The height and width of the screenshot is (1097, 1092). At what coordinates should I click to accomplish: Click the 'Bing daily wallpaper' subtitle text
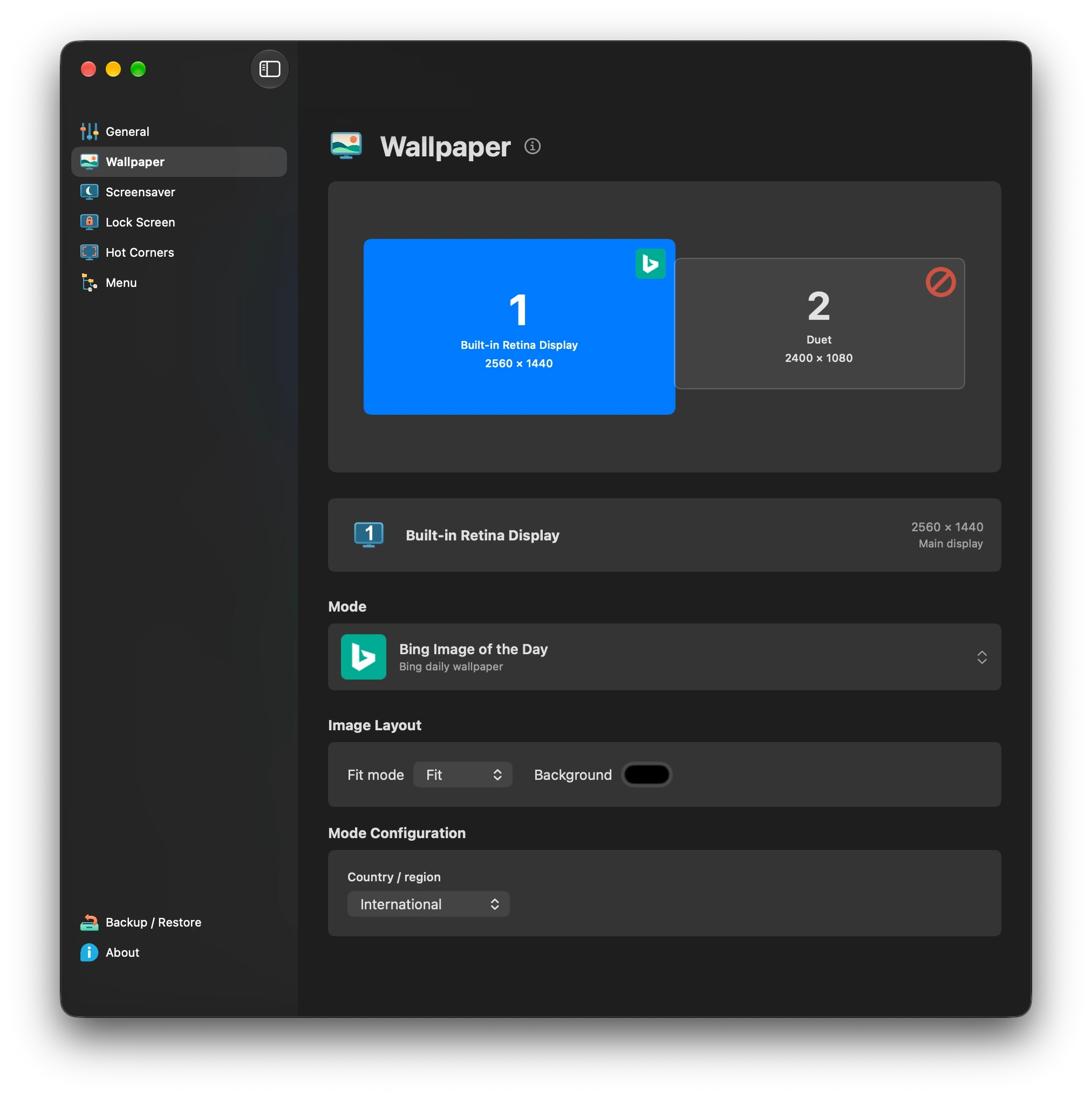click(x=451, y=666)
